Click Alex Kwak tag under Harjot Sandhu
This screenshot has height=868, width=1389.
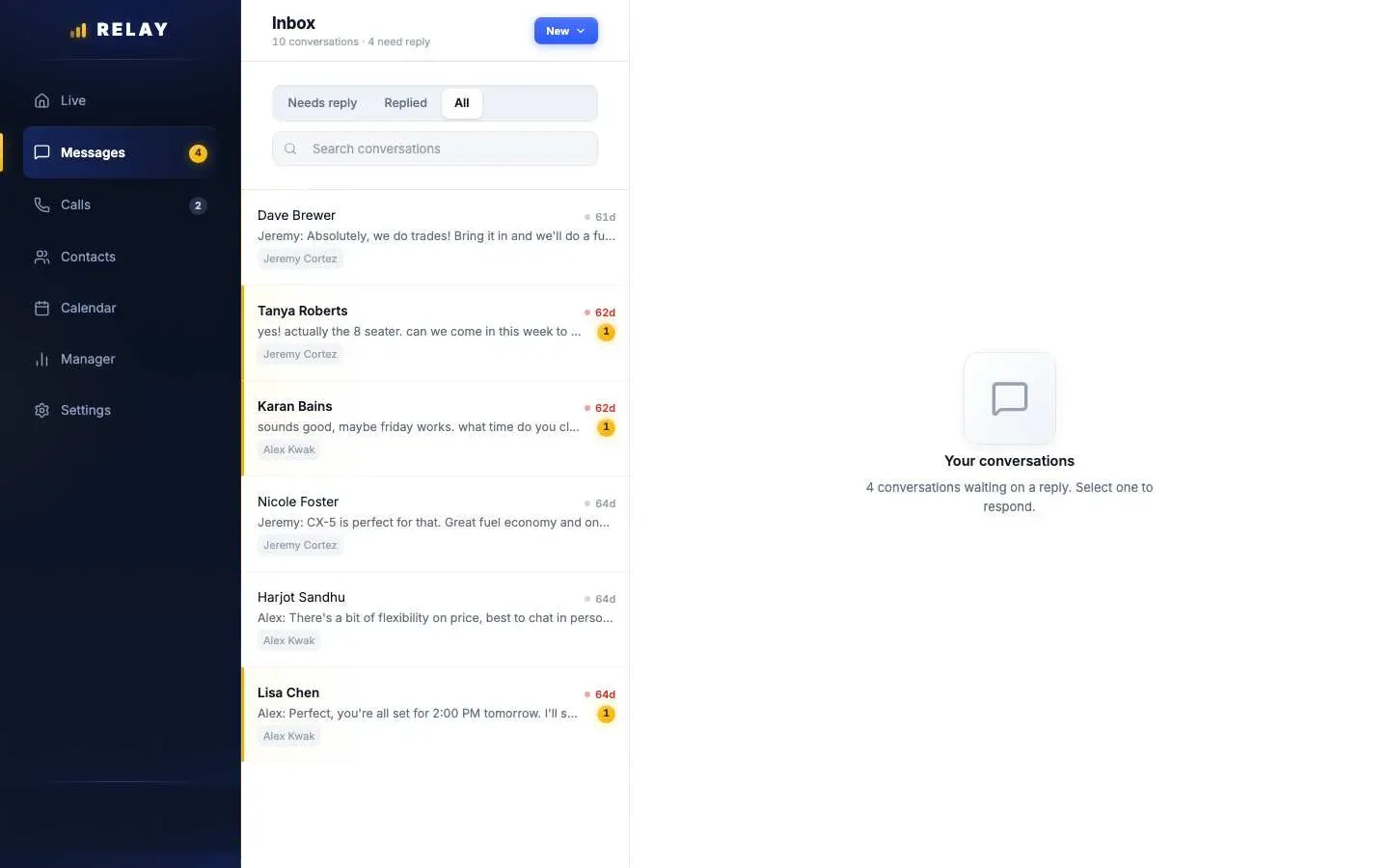click(289, 640)
